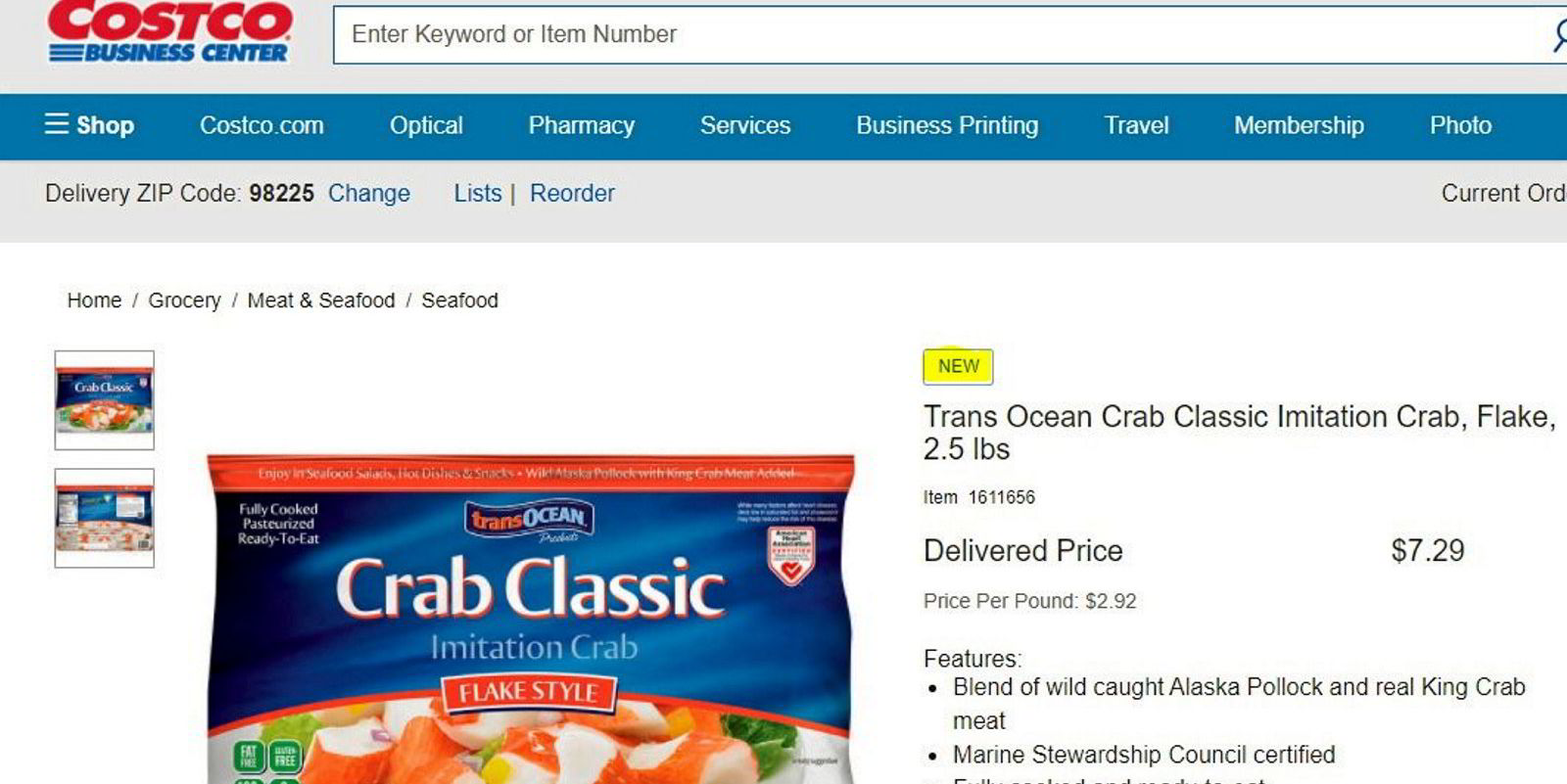Open the Photo section
This screenshot has height=784, width=1567.
(x=1461, y=125)
